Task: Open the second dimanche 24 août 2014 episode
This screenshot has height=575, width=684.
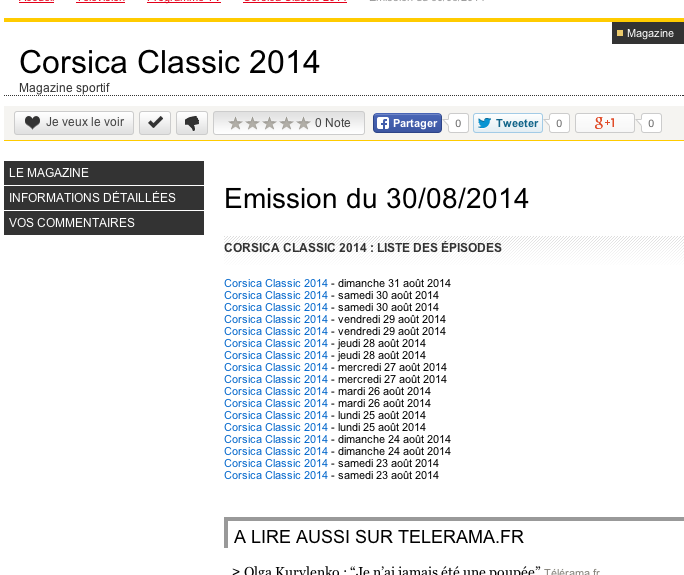Action: click(276, 451)
